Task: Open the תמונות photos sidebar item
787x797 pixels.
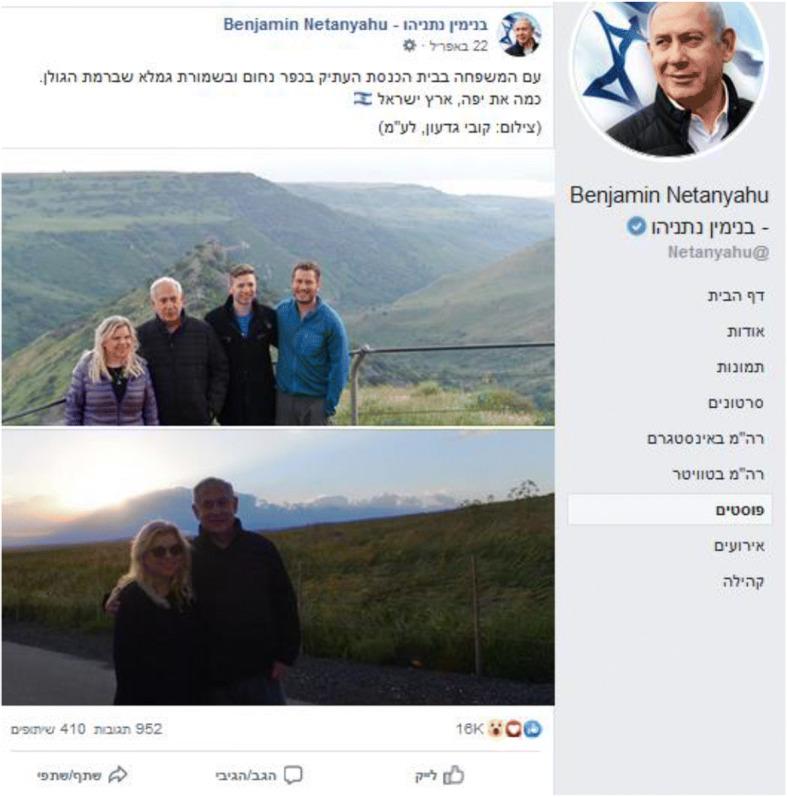Action: point(740,367)
